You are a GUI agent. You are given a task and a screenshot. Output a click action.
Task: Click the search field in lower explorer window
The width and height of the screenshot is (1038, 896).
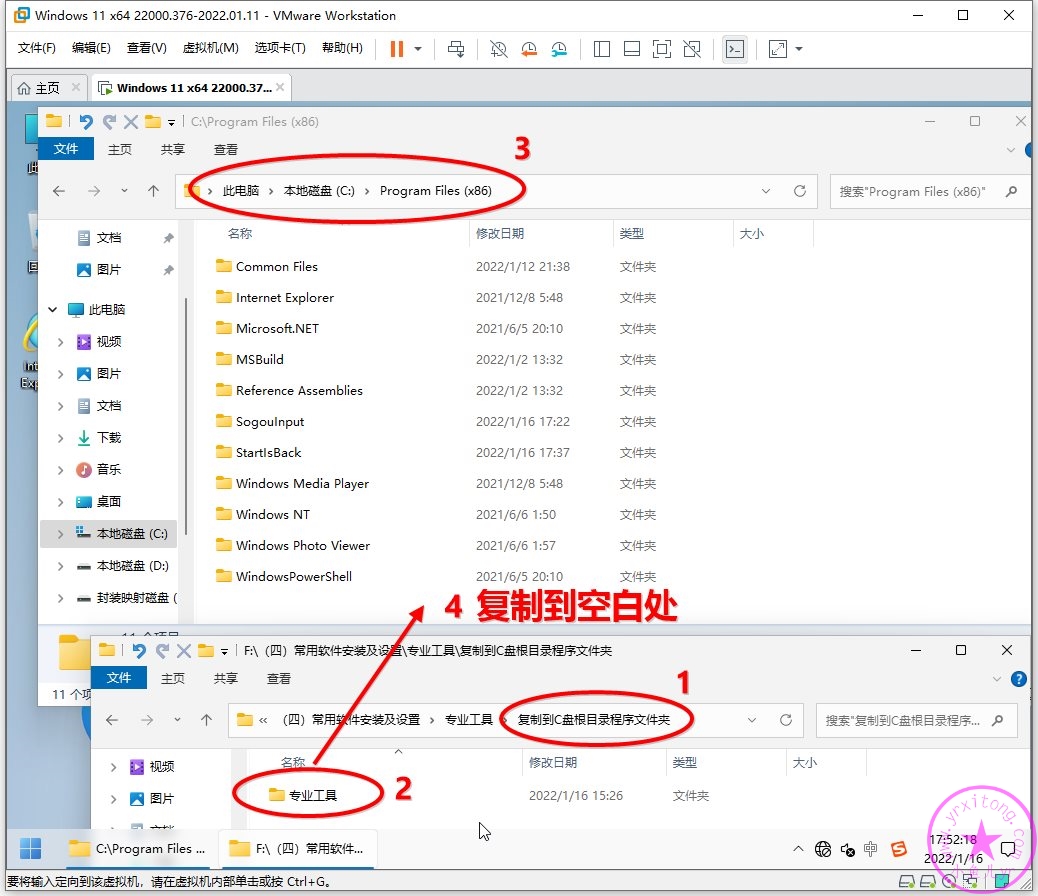(x=916, y=720)
